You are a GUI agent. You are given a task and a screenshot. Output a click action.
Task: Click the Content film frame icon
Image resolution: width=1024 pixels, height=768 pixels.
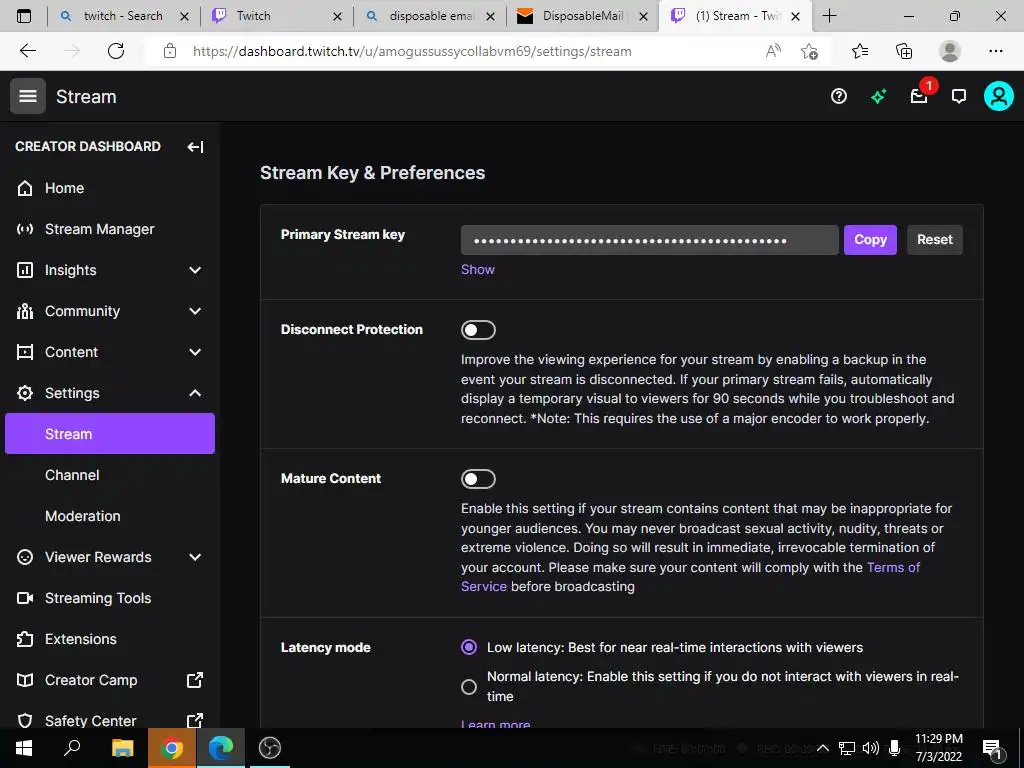coord(25,352)
